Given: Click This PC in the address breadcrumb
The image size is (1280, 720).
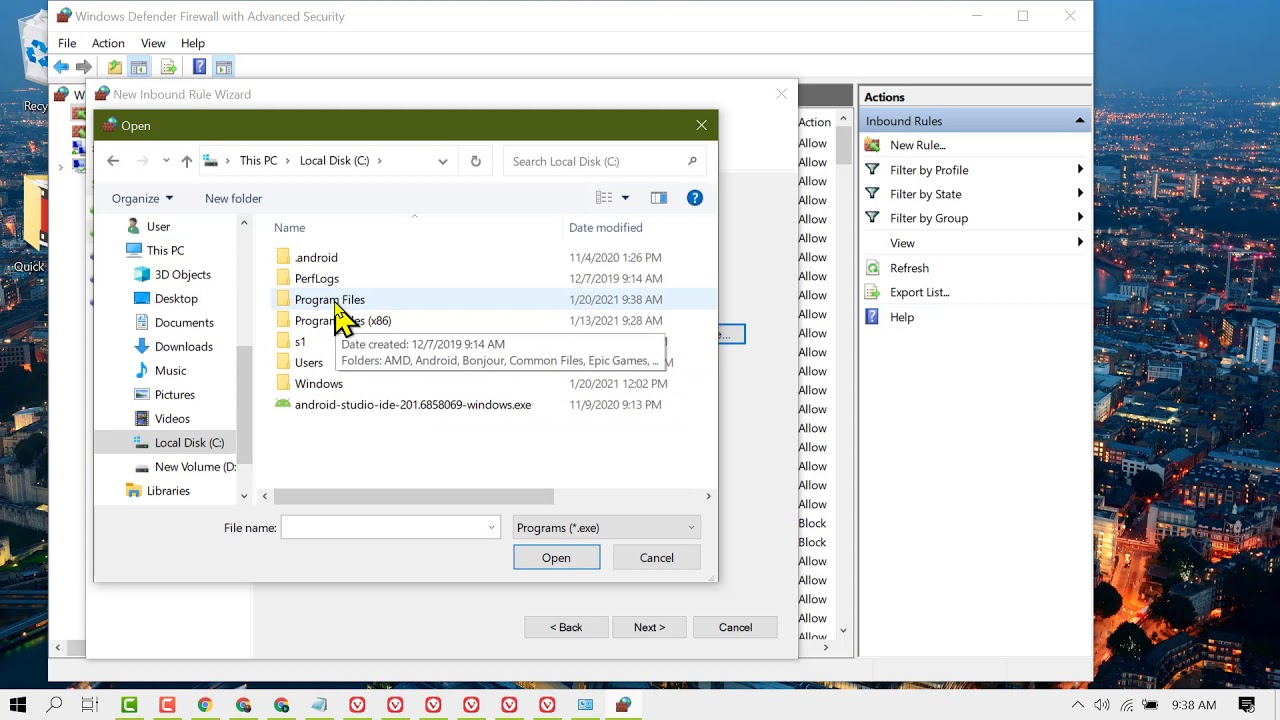Looking at the screenshot, I should pos(258,161).
